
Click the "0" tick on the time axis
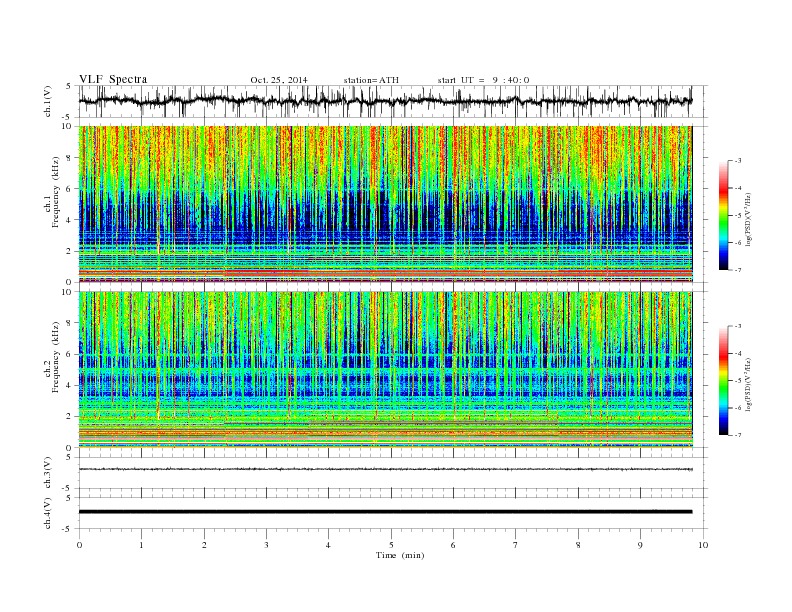click(79, 545)
